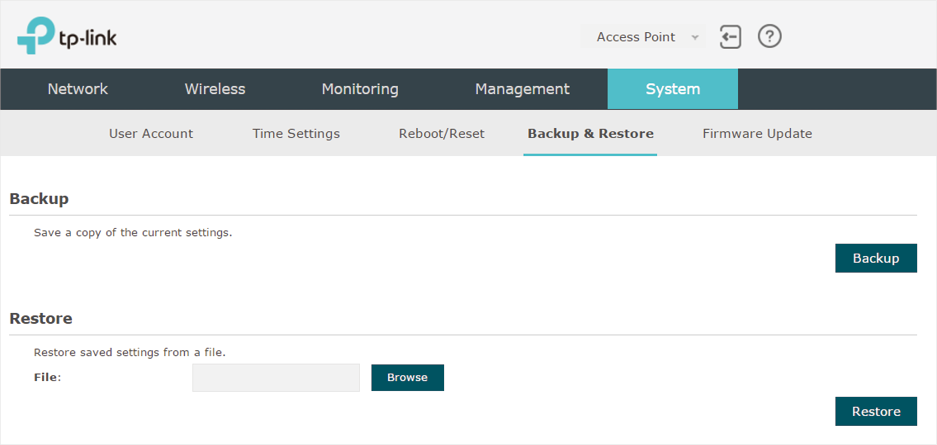937x445 pixels.
Task: Click the tp-link logo
Action: click(x=67, y=36)
